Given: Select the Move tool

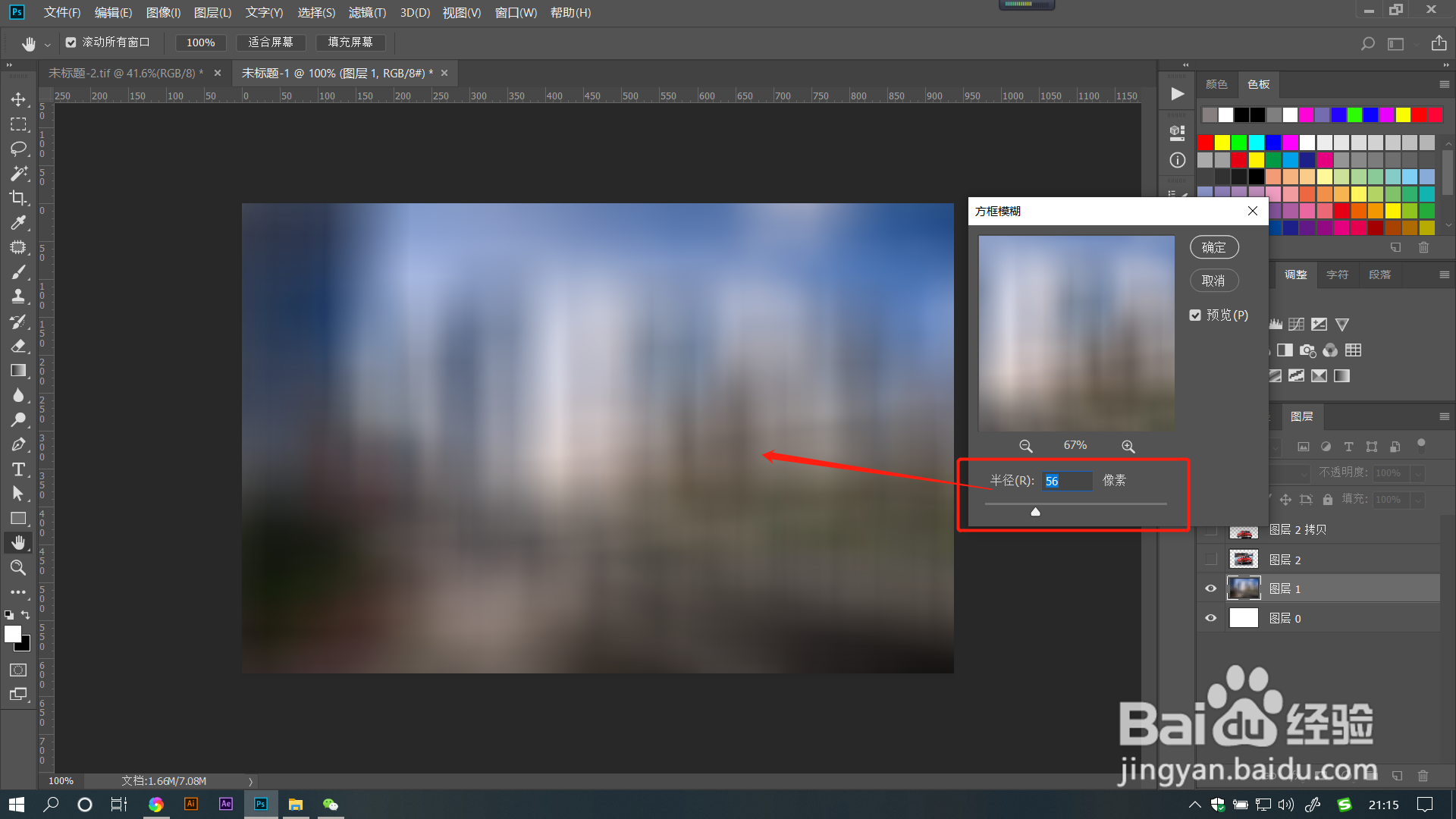Looking at the screenshot, I should click(x=18, y=99).
